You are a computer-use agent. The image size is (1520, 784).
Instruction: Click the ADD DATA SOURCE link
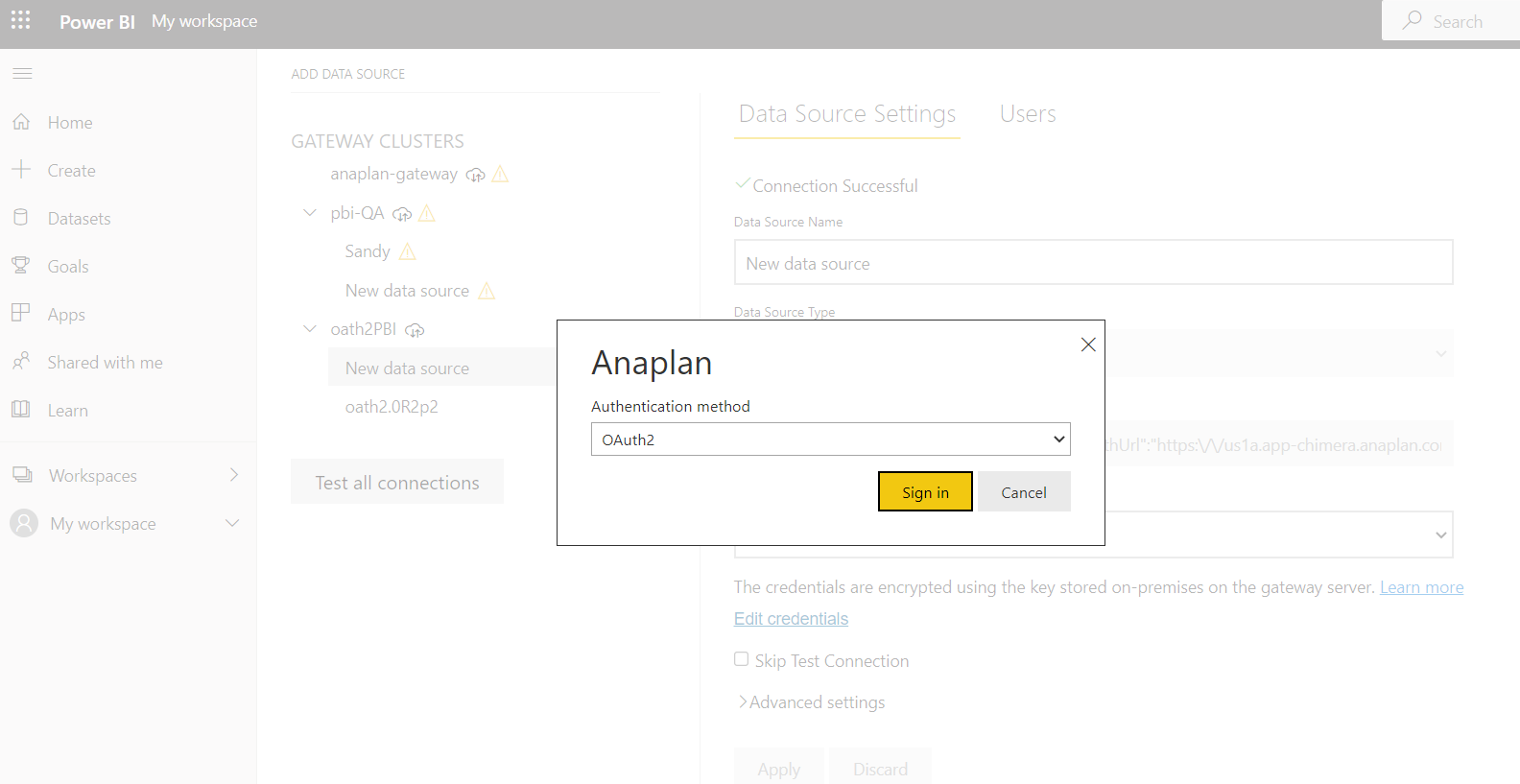point(348,74)
